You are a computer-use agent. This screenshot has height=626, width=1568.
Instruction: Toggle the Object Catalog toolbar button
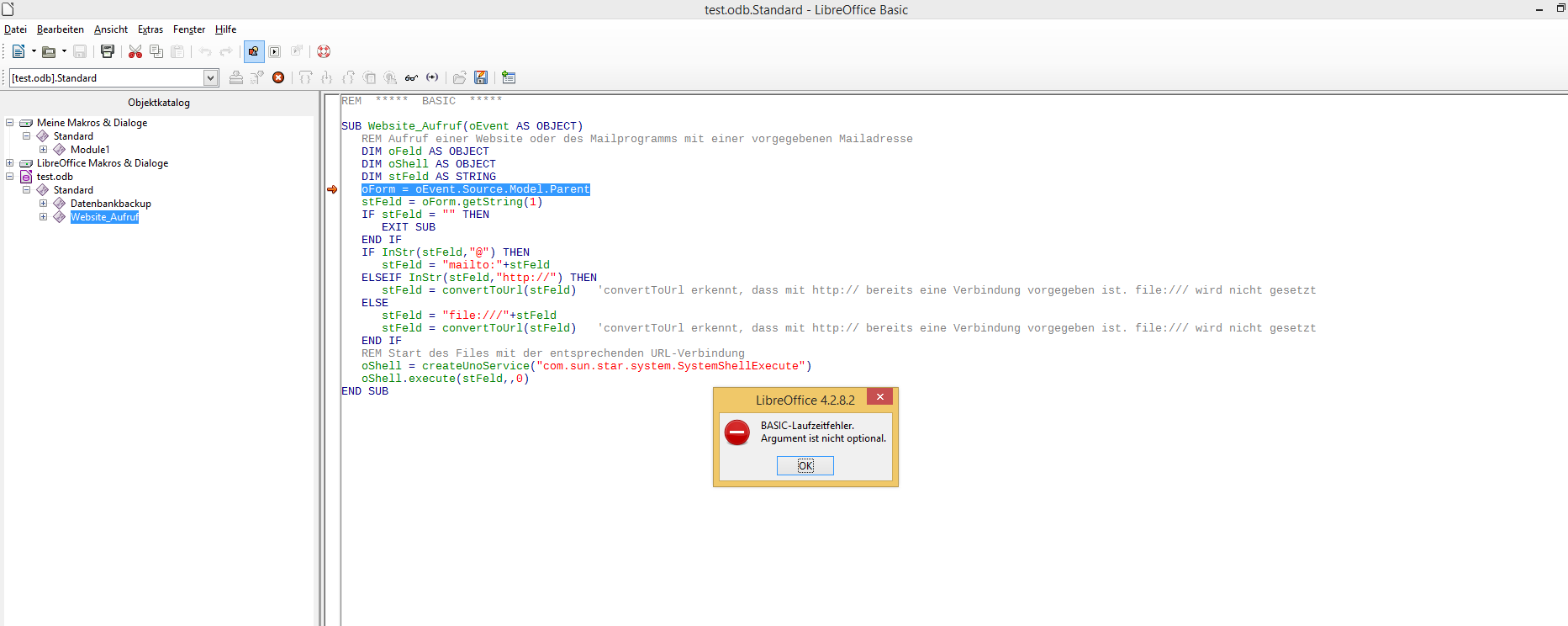coord(254,51)
